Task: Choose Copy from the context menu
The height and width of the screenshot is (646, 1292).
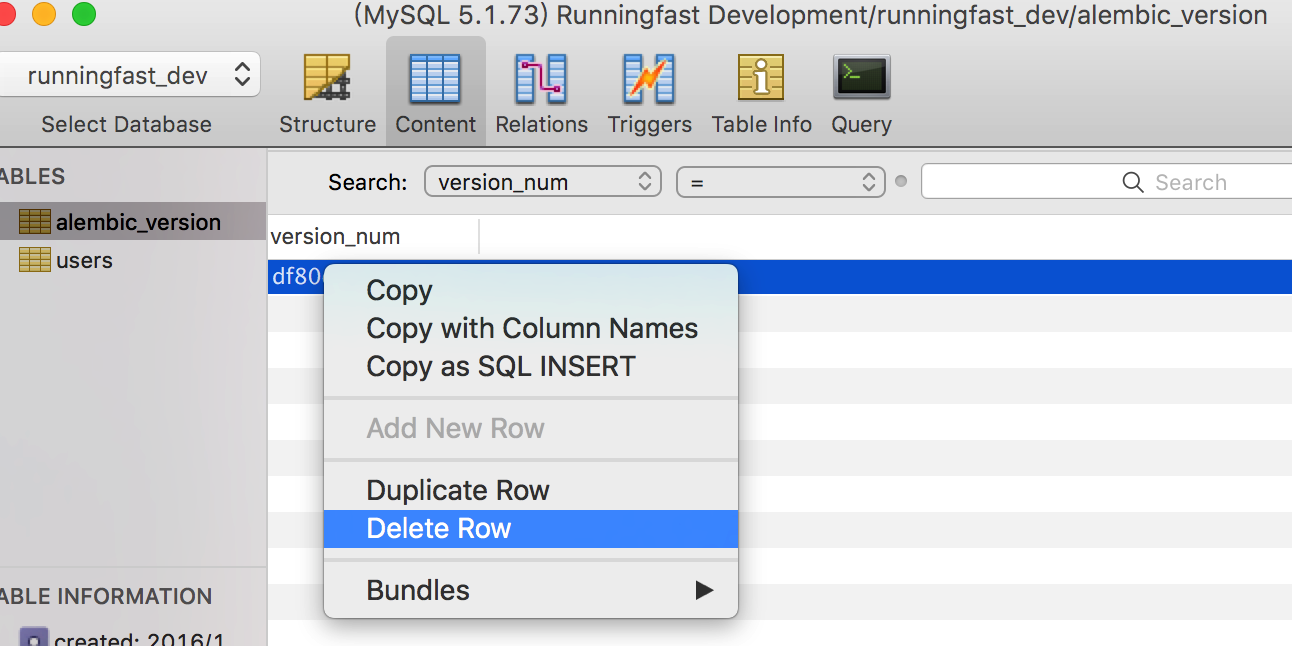Action: pos(399,290)
